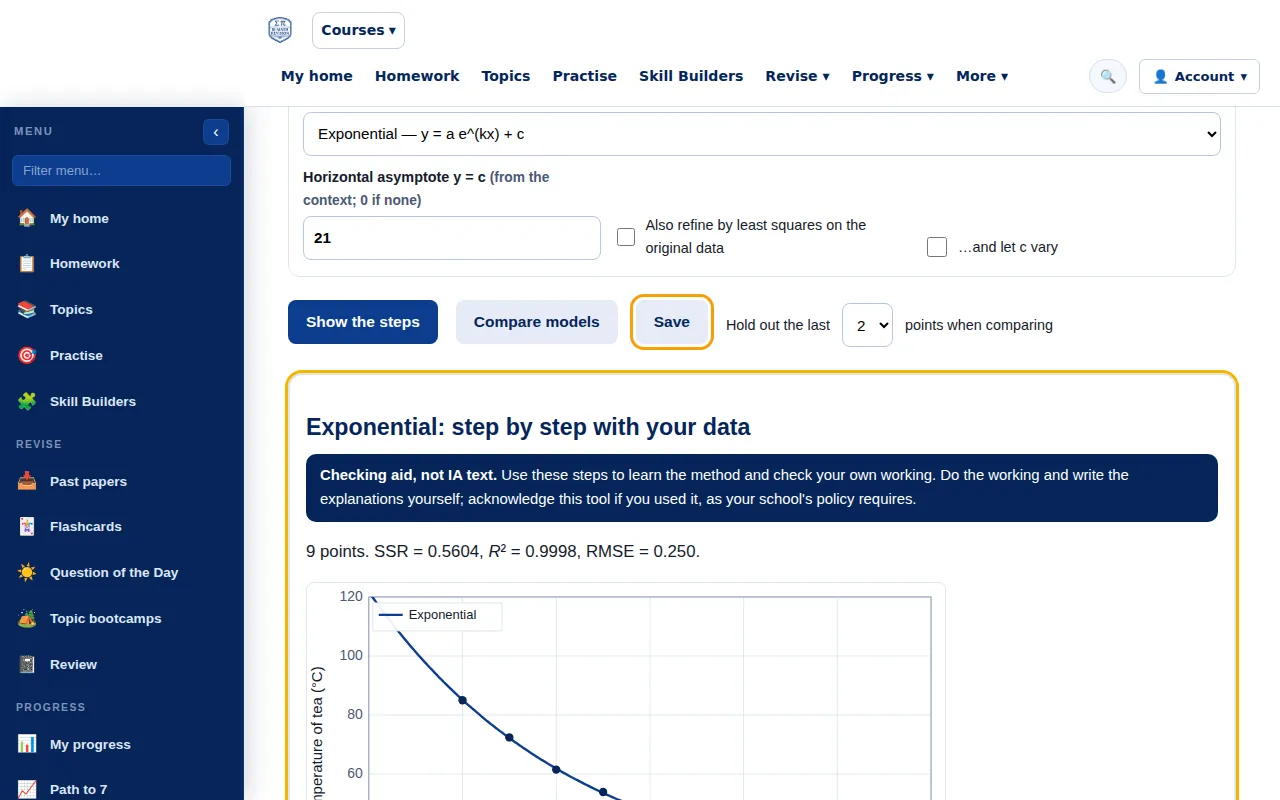
Task: Collapse the sidebar menu with chevron button
Action: point(216,132)
